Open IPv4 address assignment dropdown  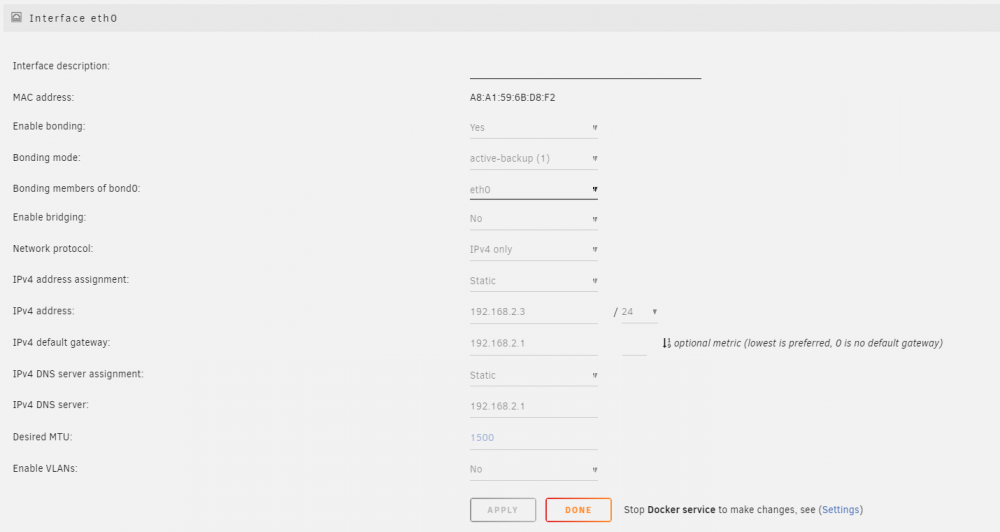pyautogui.click(x=534, y=281)
